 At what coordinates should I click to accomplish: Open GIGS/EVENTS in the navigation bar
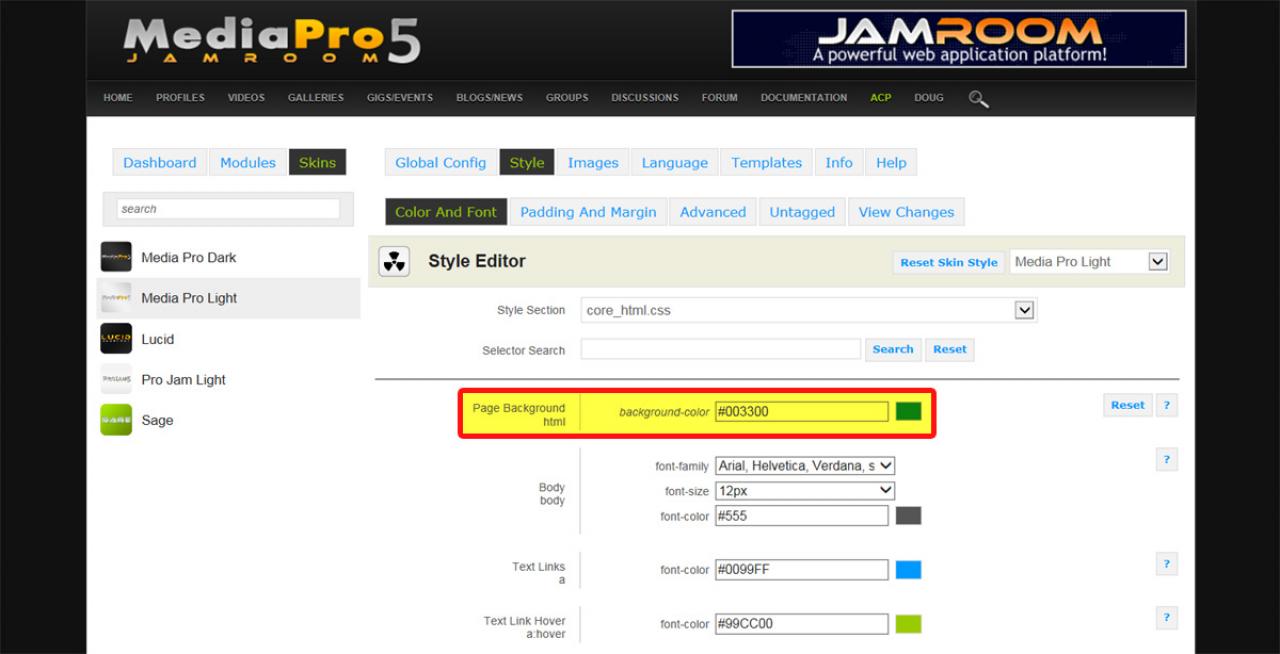[x=400, y=98]
